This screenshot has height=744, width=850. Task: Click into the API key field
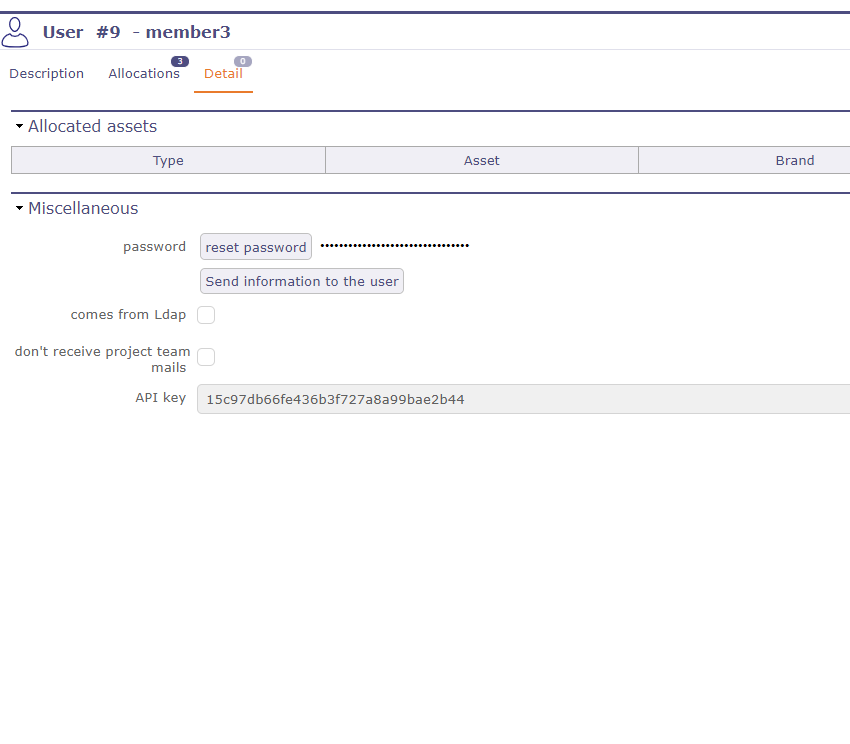[x=520, y=400]
